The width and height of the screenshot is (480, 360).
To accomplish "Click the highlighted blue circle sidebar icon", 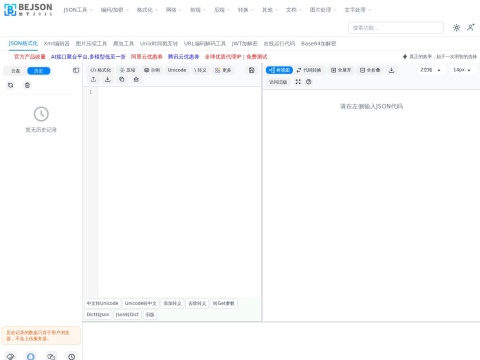I will tap(31, 356).
